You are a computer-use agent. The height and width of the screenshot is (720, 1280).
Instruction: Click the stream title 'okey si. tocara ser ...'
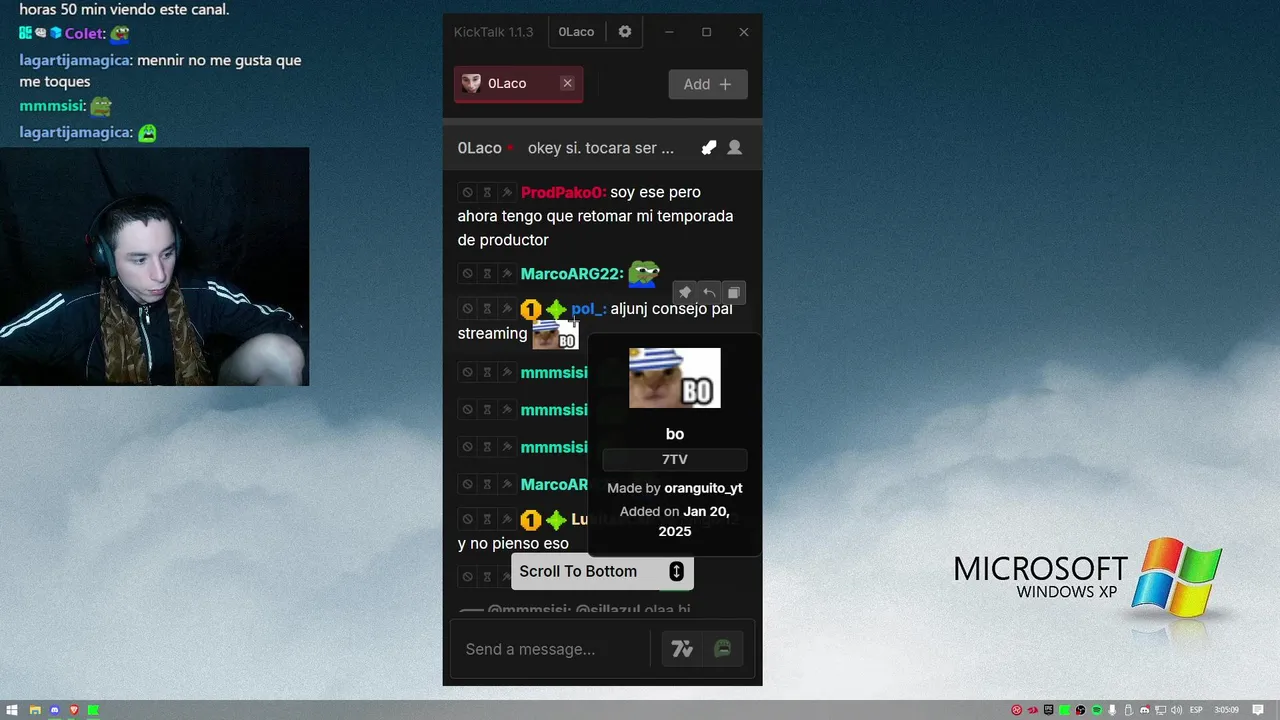tap(601, 148)
